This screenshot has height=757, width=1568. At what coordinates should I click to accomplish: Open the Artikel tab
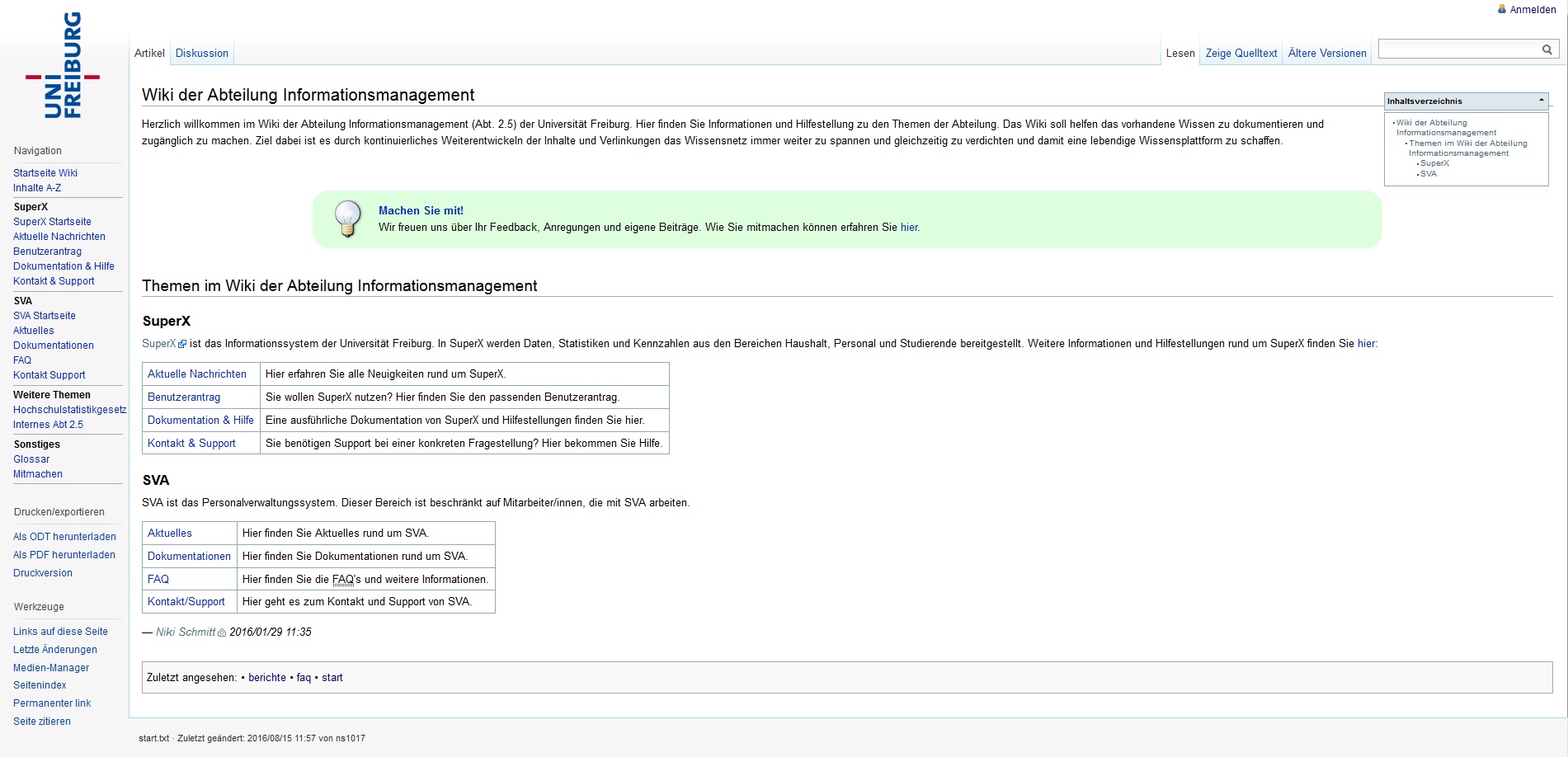point(149,53)
